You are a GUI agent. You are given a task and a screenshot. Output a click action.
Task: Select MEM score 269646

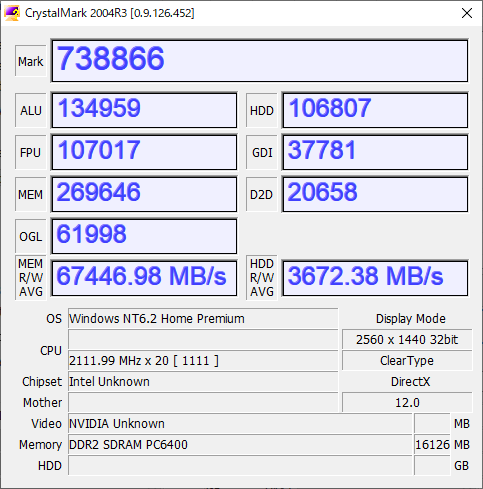point(144,194)
